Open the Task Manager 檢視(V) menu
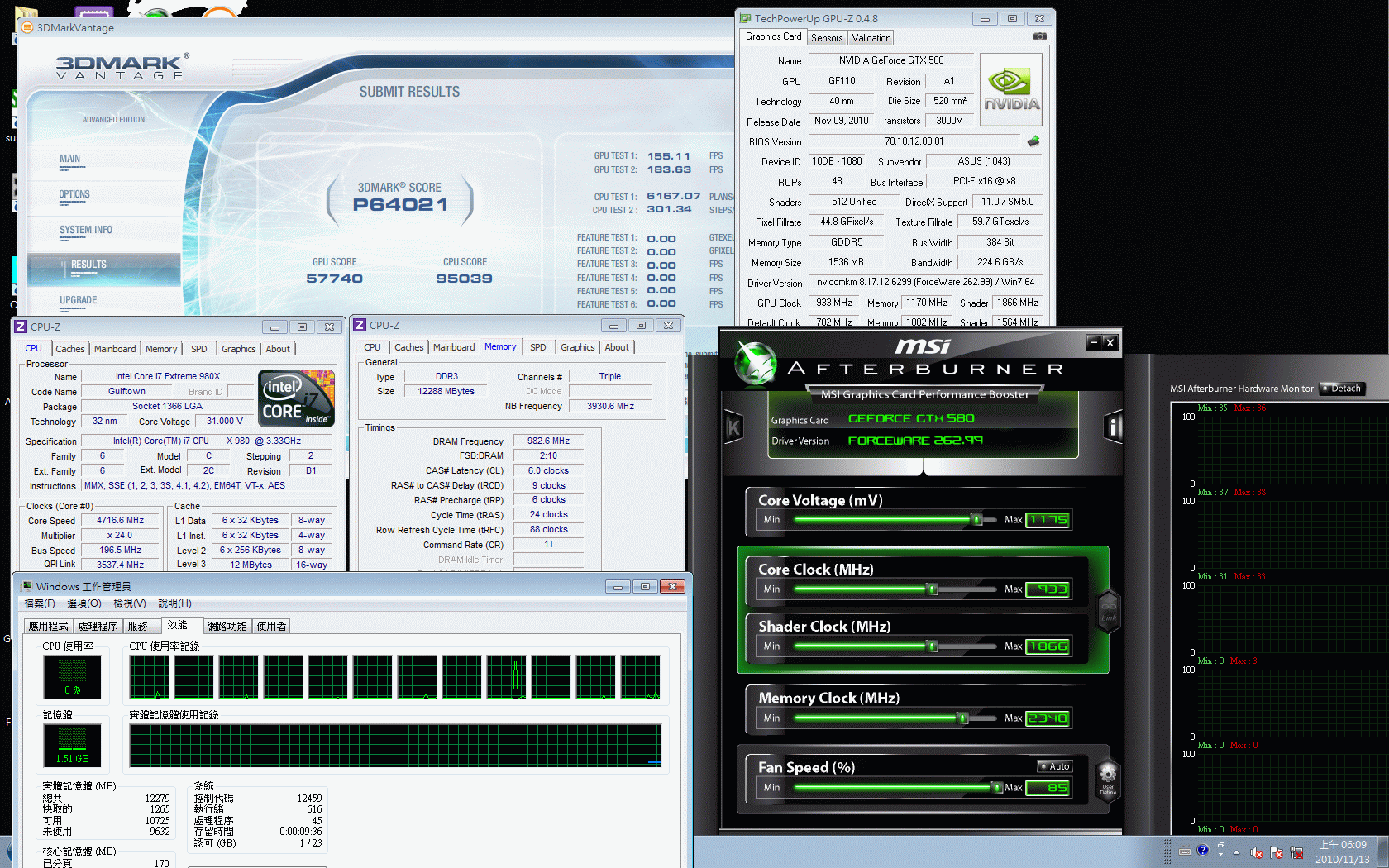Image resolution: width=1389 pixels, height=868 pixels. click(x=129, y=603)
